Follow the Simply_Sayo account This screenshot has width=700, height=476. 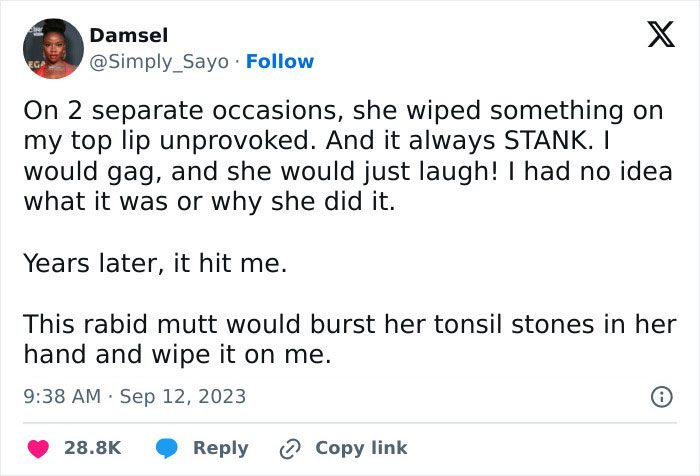[280, 61]
